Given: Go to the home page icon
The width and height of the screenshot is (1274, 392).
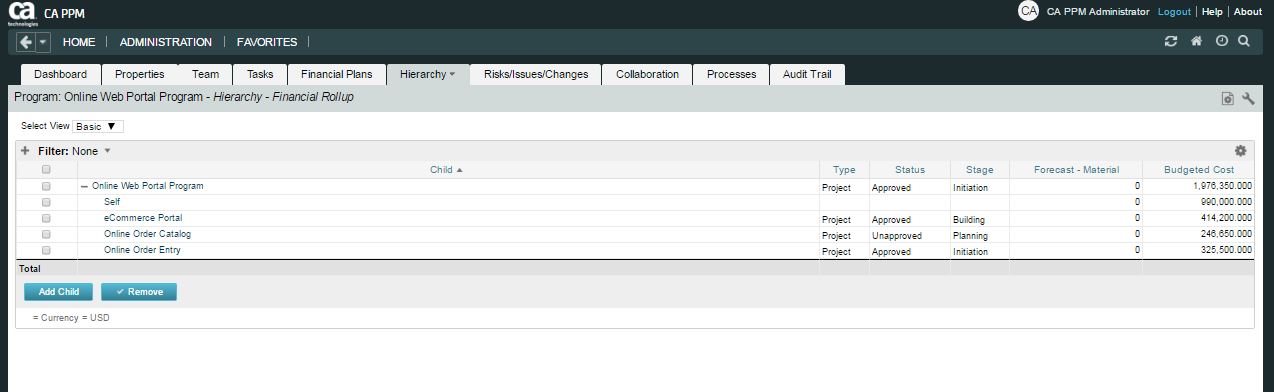Looking at the screenshot, I should click(x=1196, y=41).
